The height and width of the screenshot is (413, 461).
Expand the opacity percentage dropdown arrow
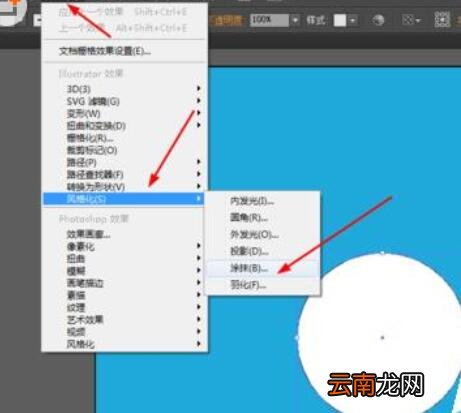295,20
